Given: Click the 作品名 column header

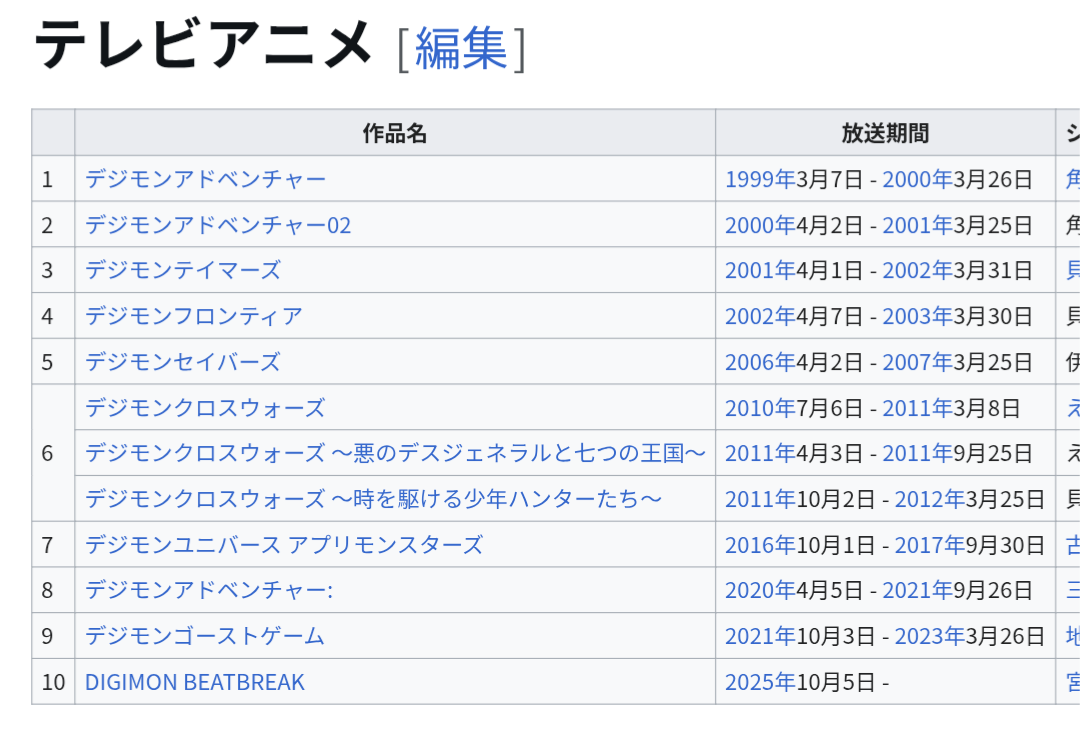Looking at the screenshot, I should tap(395, 133).
